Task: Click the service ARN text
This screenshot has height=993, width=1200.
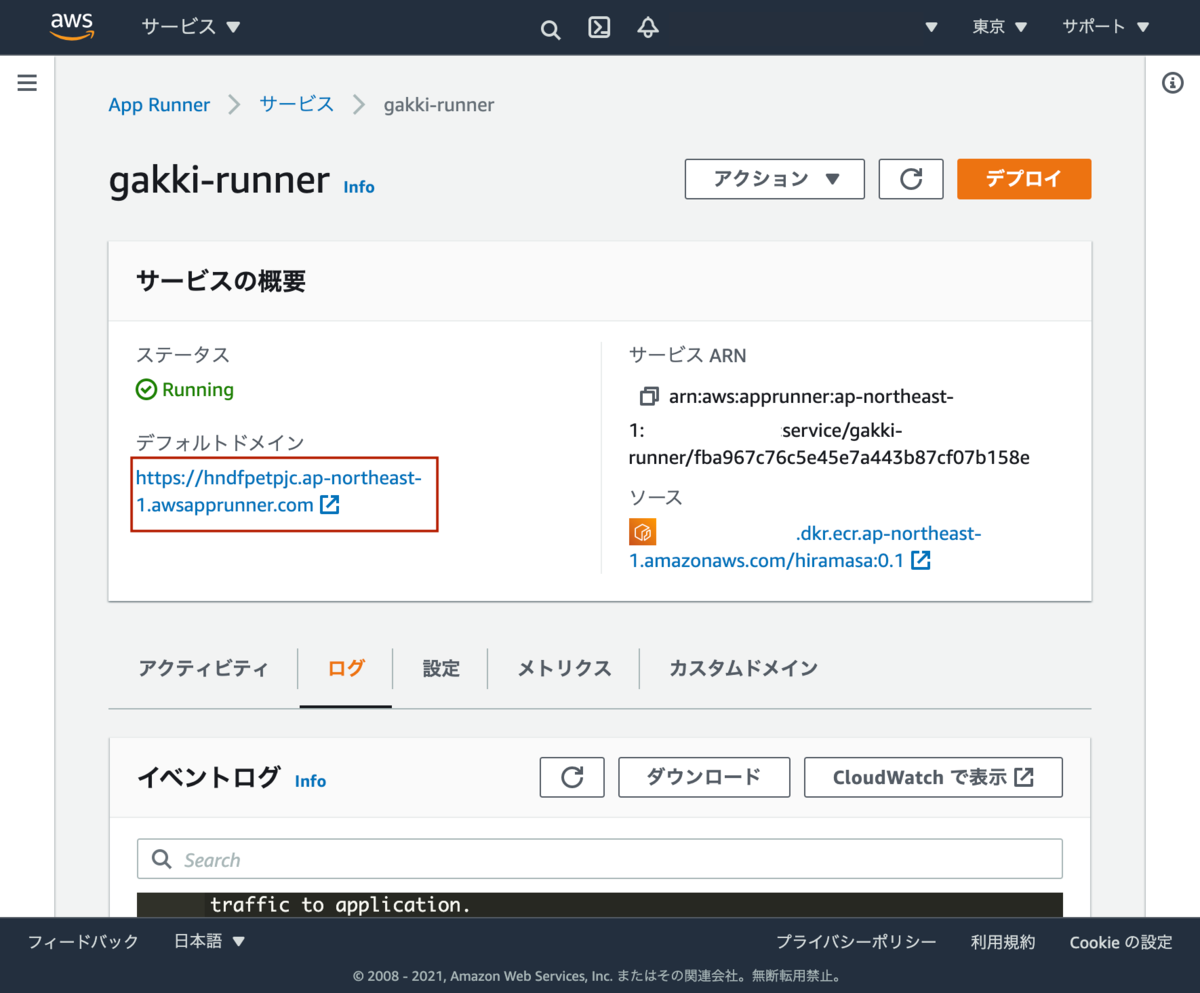Action: (x=830, y=428)
